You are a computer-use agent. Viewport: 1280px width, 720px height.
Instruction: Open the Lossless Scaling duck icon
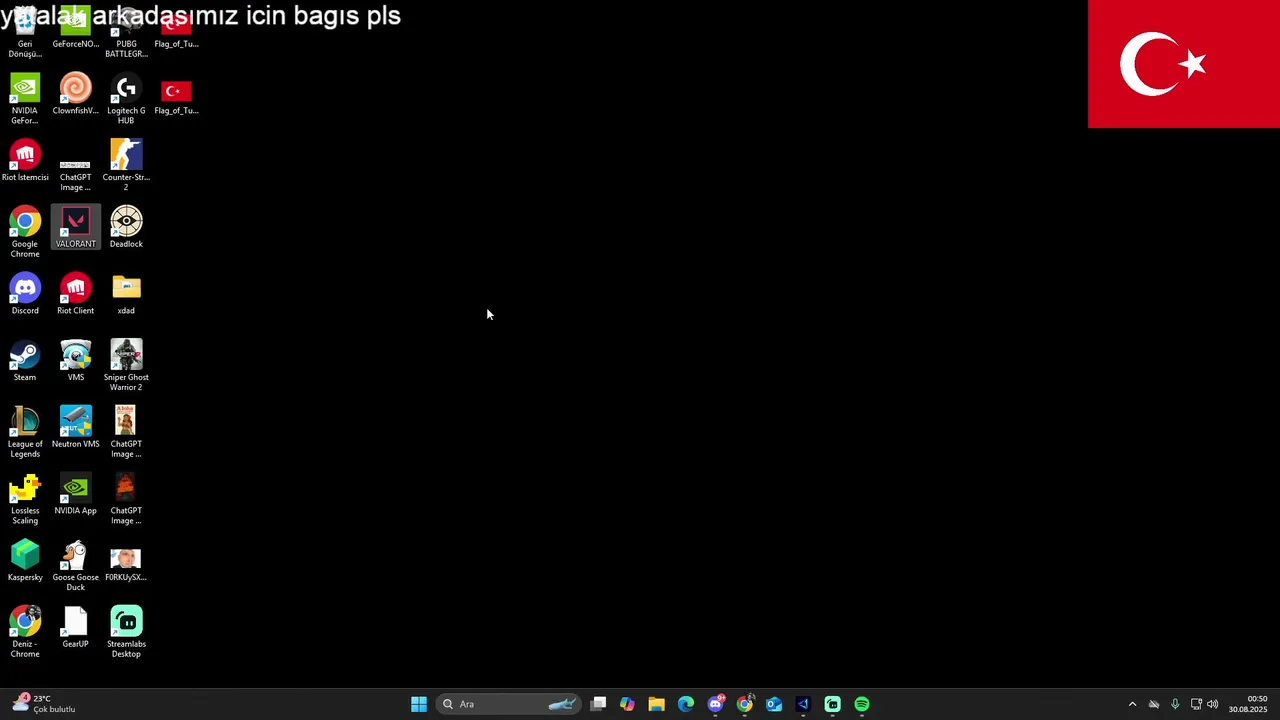click(25, 499)
